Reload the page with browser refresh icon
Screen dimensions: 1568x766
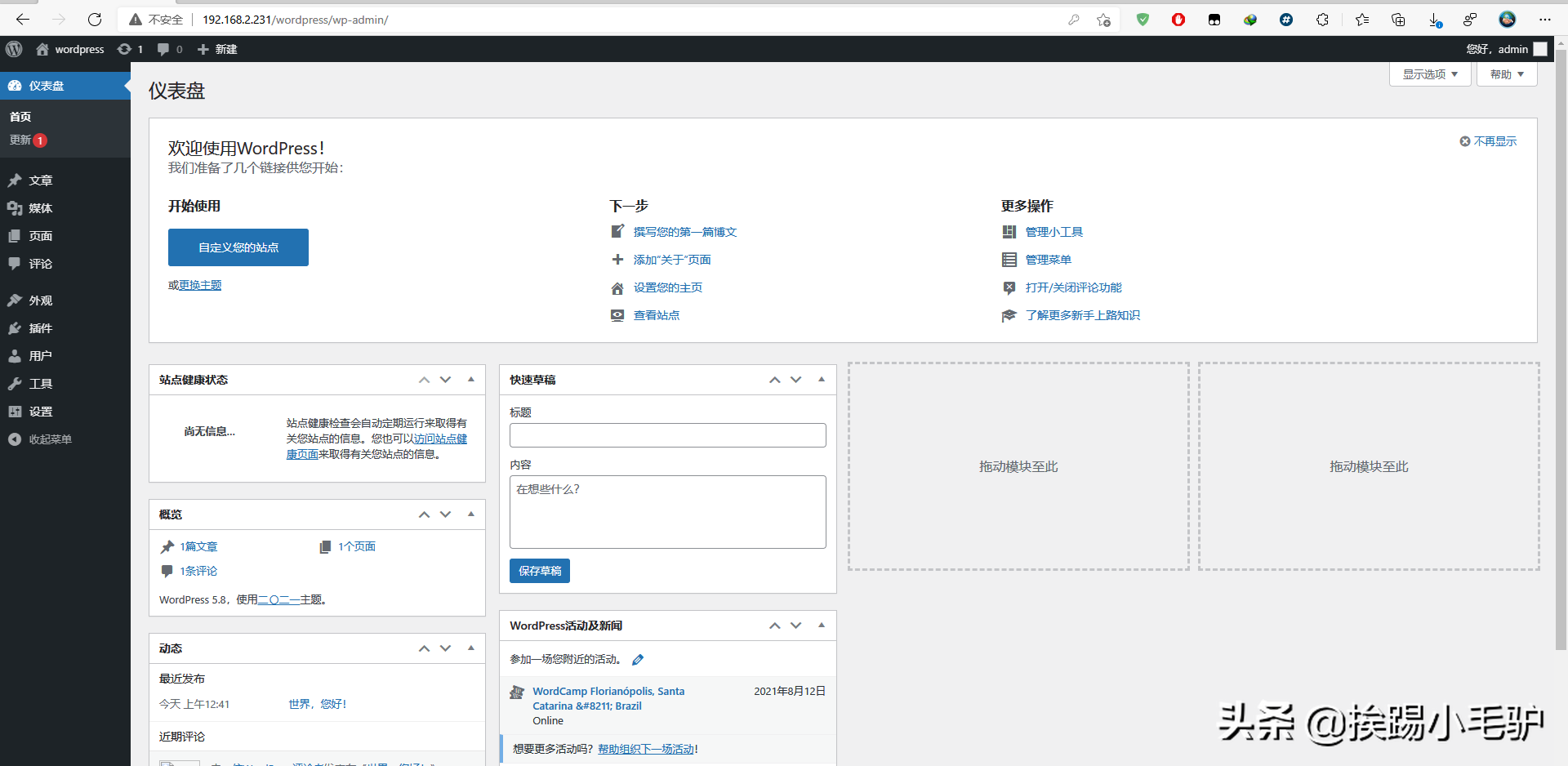(x=95, y=20)
